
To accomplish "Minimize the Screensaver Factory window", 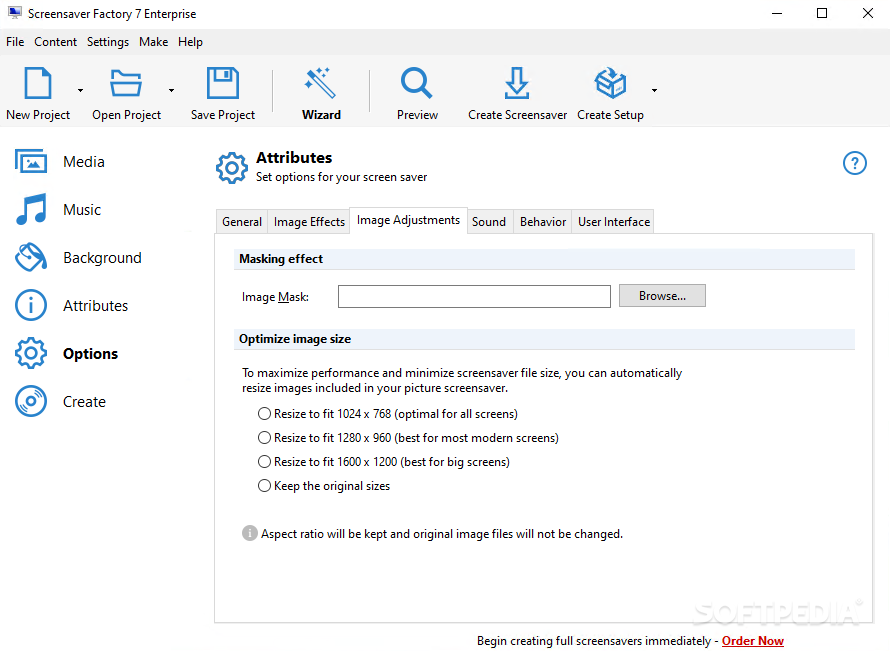I will [777, 13].
